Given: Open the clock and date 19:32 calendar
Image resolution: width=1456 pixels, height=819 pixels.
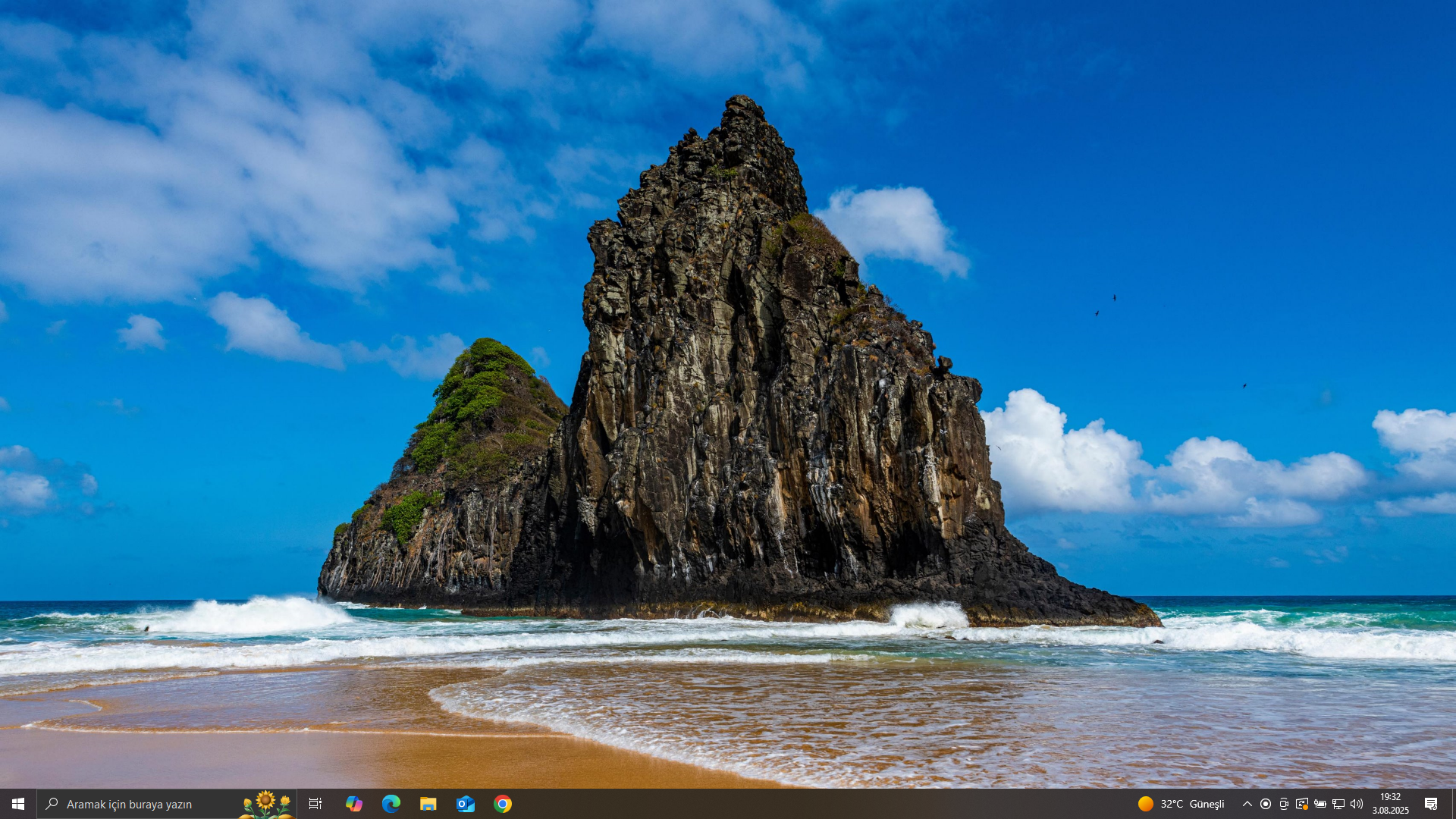Looking at the screenshot, I should click(x=1390, y=804).
